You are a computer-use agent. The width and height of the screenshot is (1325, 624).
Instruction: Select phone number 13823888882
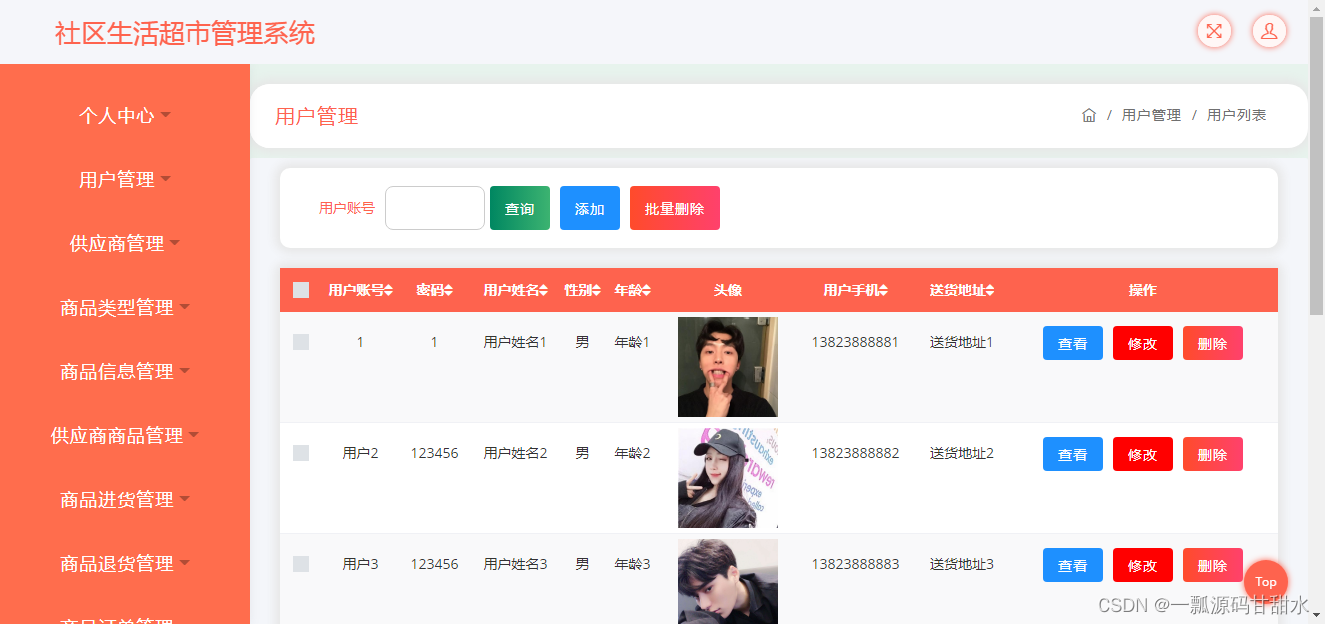click(855, 453)
